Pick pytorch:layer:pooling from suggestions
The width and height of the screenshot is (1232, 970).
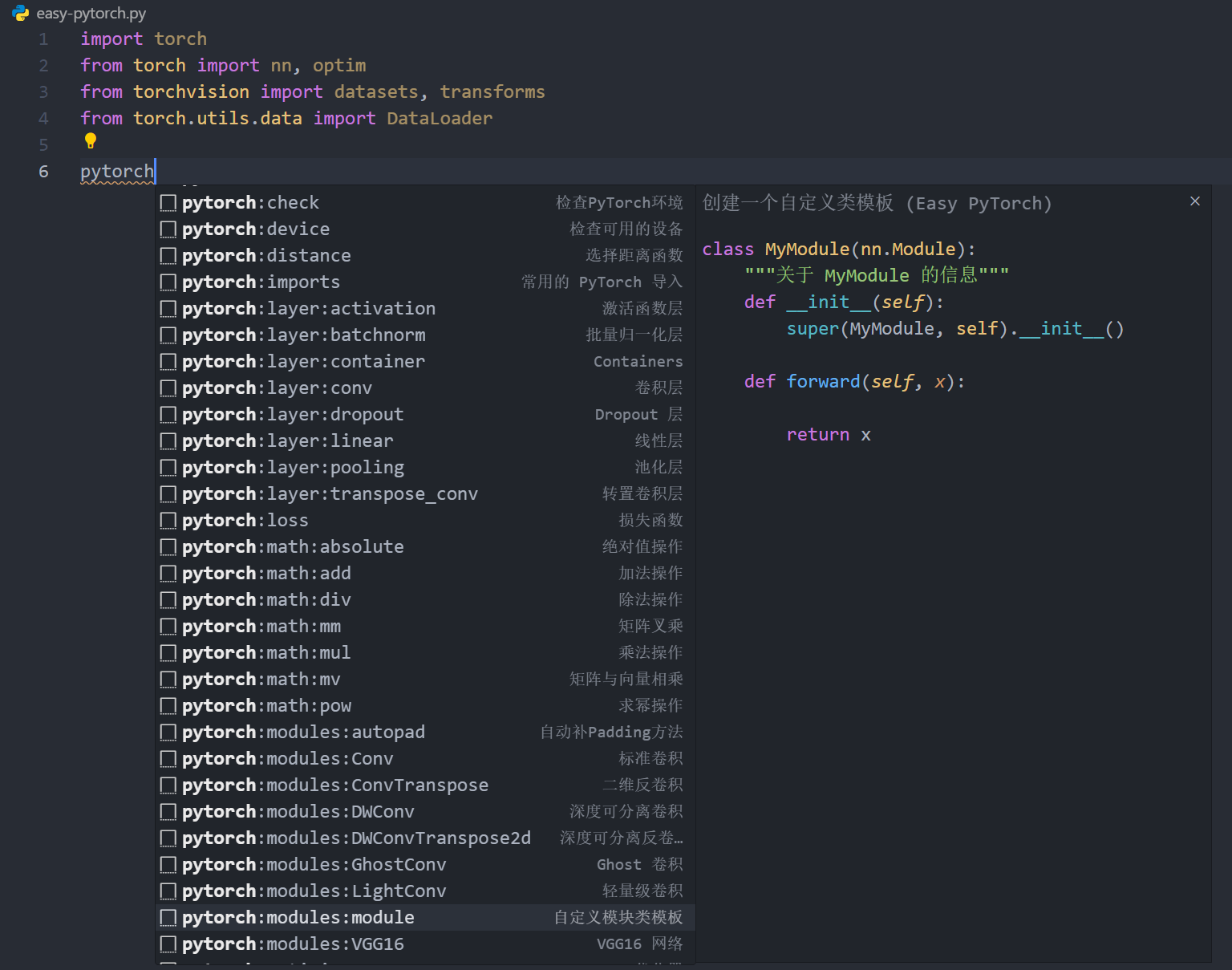tap(425, 468)
